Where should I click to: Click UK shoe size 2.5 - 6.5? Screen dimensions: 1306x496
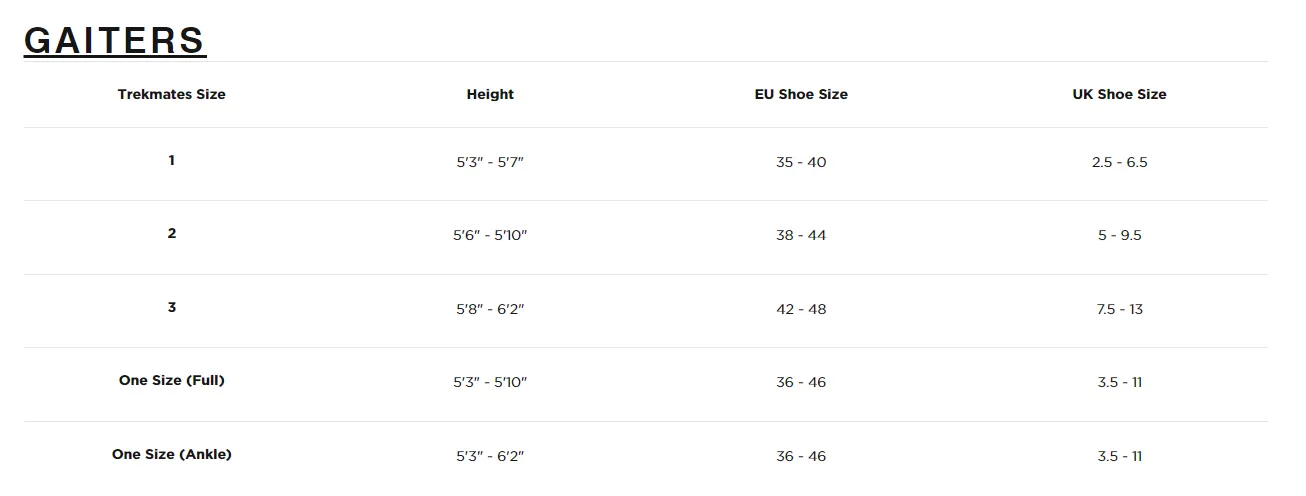click(x=1119, y=162)
